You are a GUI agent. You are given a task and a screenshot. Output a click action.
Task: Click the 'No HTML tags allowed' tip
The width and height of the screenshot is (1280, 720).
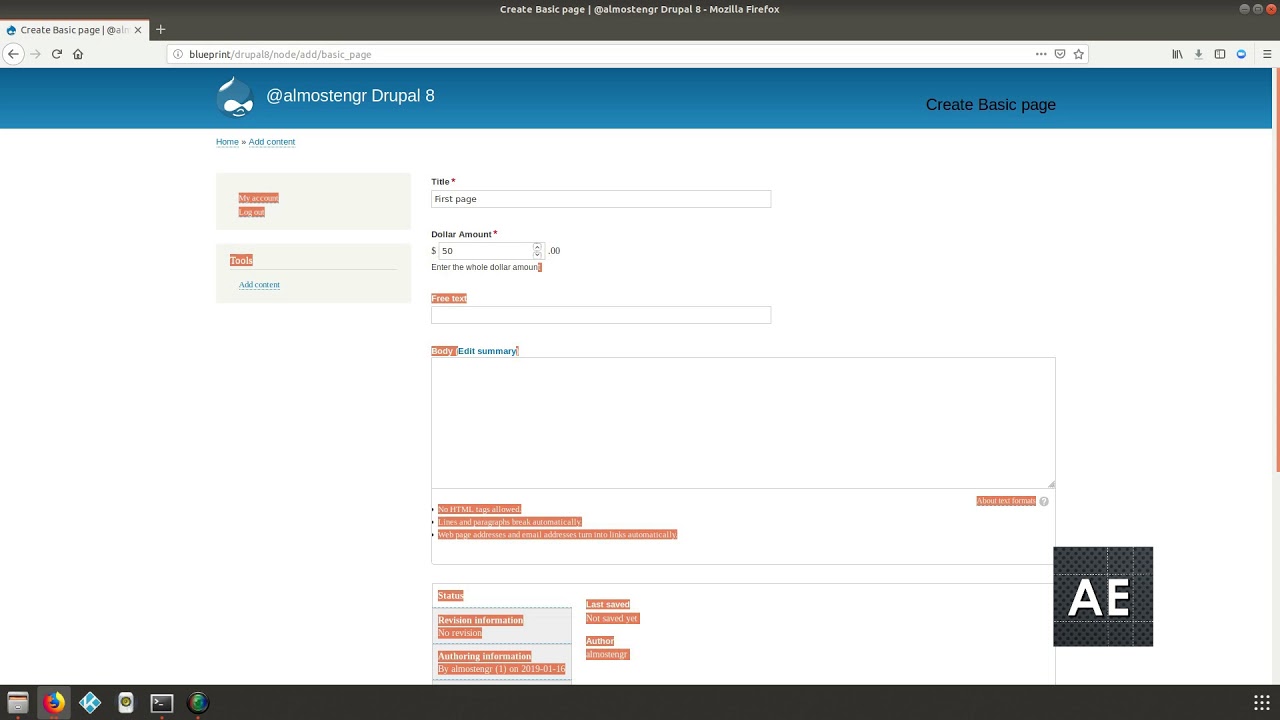pos(479,509)
